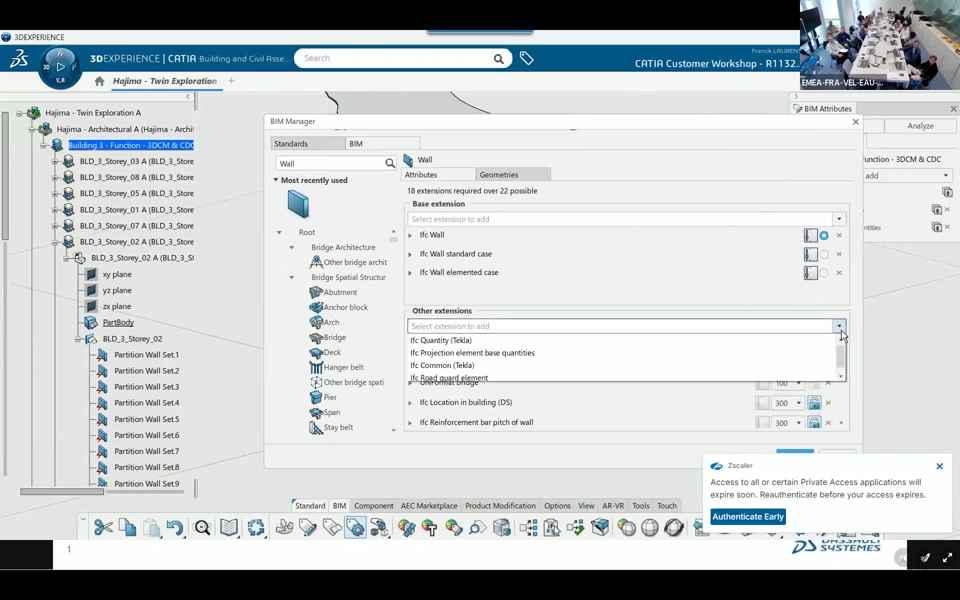Select the Ifc Wall standard case radio button
Screen dimensions: 960x600
click(824, 254)
